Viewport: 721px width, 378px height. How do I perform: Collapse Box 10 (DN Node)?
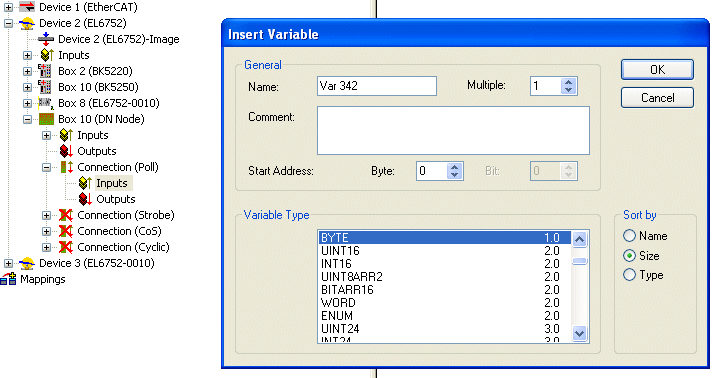(28, 120)
